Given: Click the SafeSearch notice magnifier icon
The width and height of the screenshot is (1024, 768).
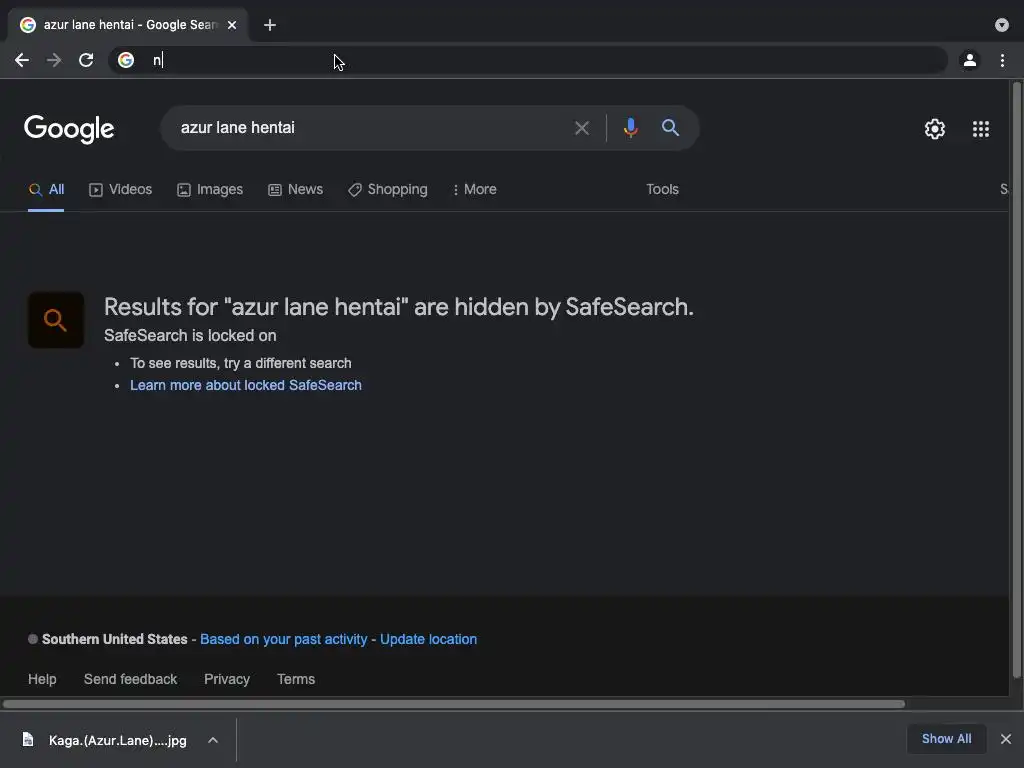Looking at the screenshot, I should point(56,320).
